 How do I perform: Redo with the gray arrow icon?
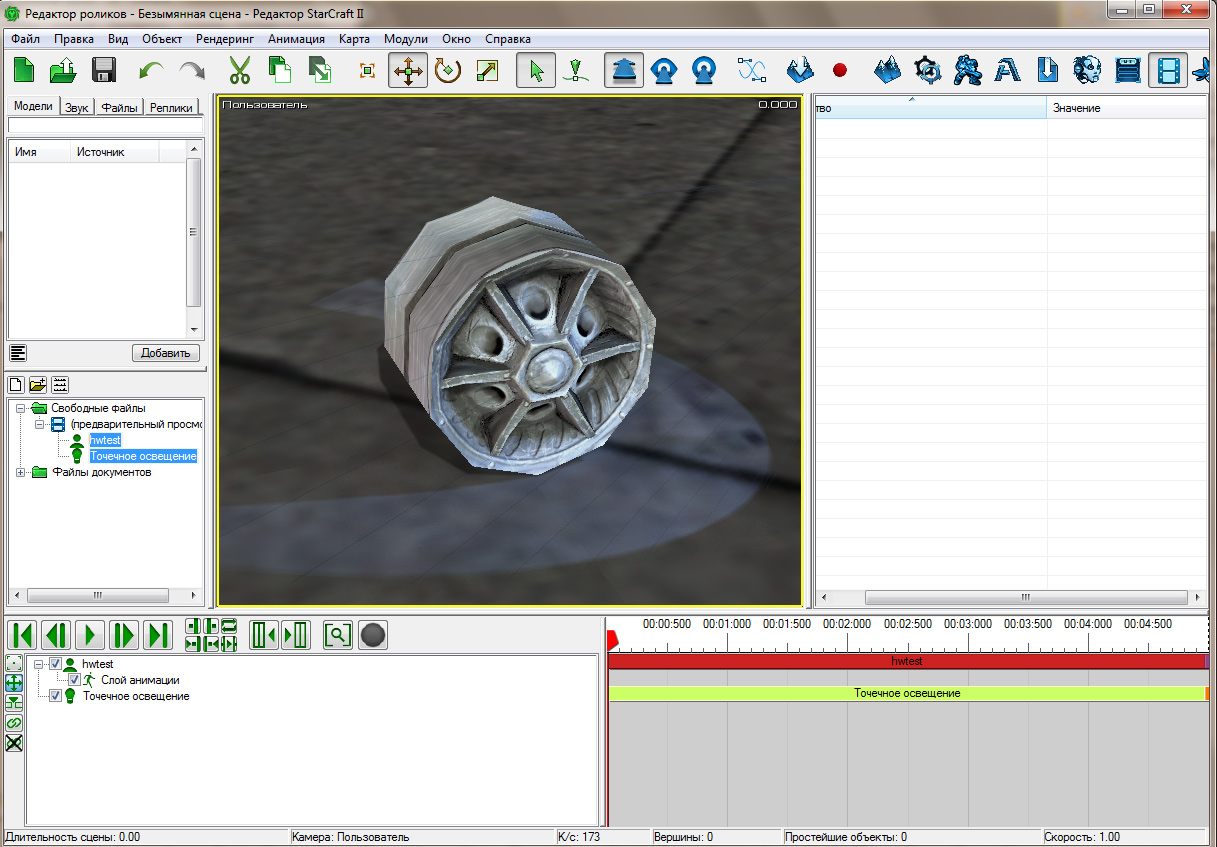point(191,71)
